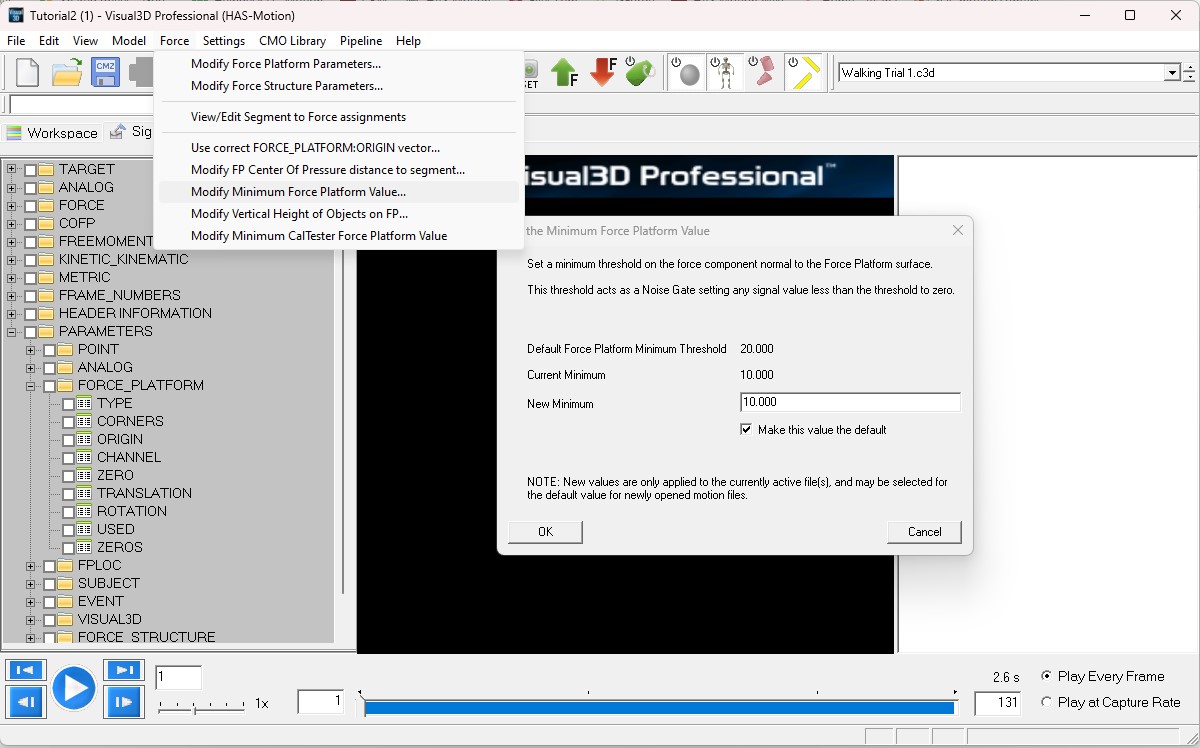Image resolution: width=1200 pixels, height=748 pixels.
Task: Expand the FRAME_NUMBERS tree node
Action: point(12,295)
